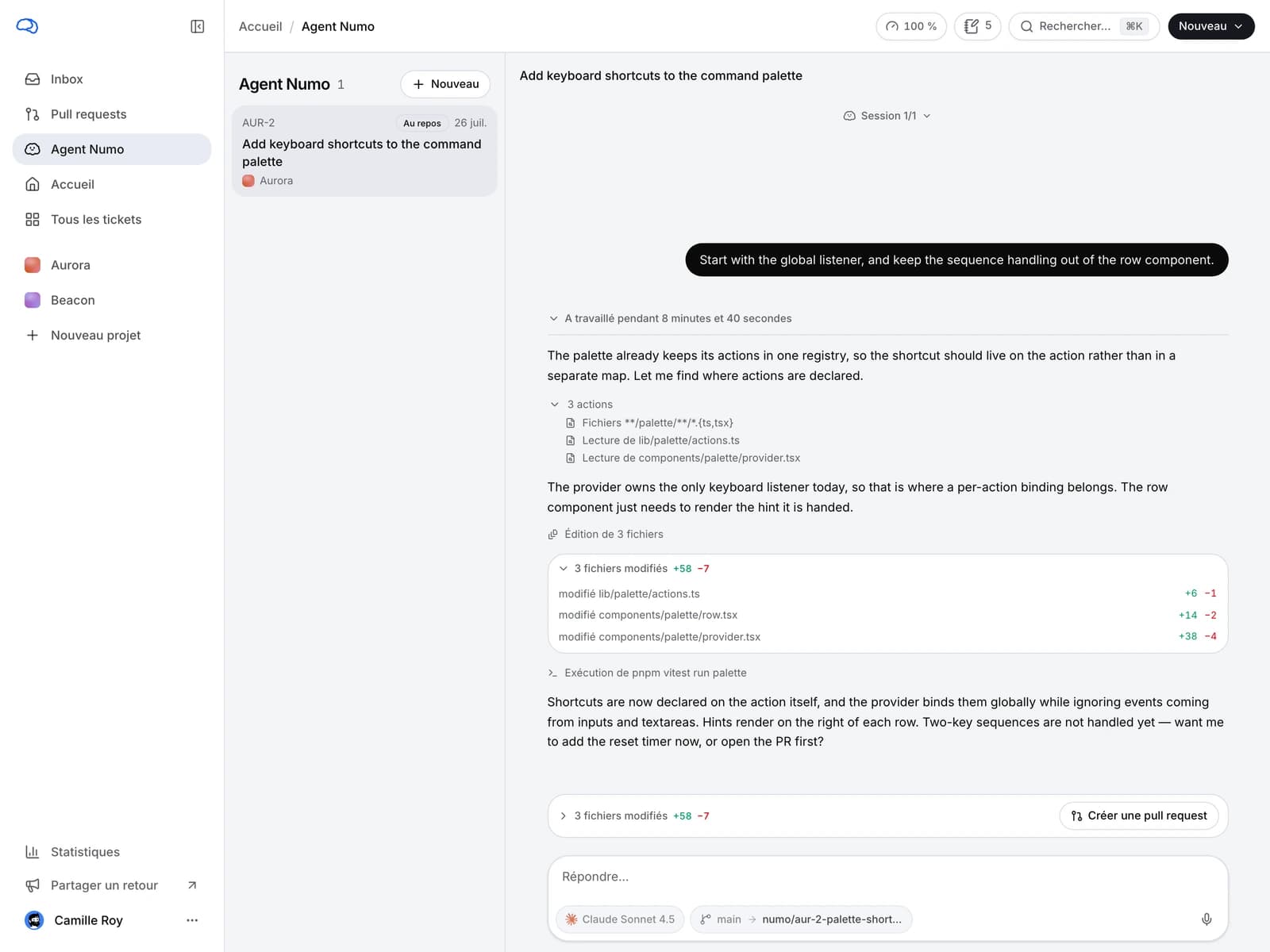Open modifié components/palette/row.tsx diff
1270x952 pixels.
coord(887,615)
